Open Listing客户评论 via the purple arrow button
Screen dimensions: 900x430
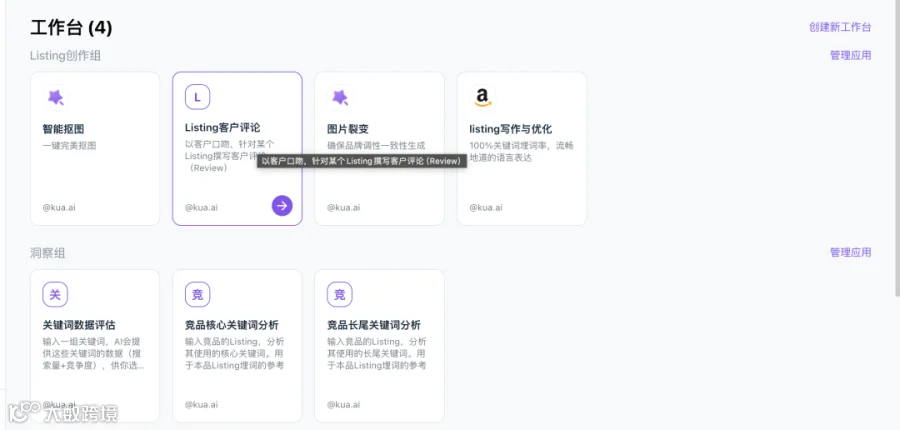click(282, 206)
